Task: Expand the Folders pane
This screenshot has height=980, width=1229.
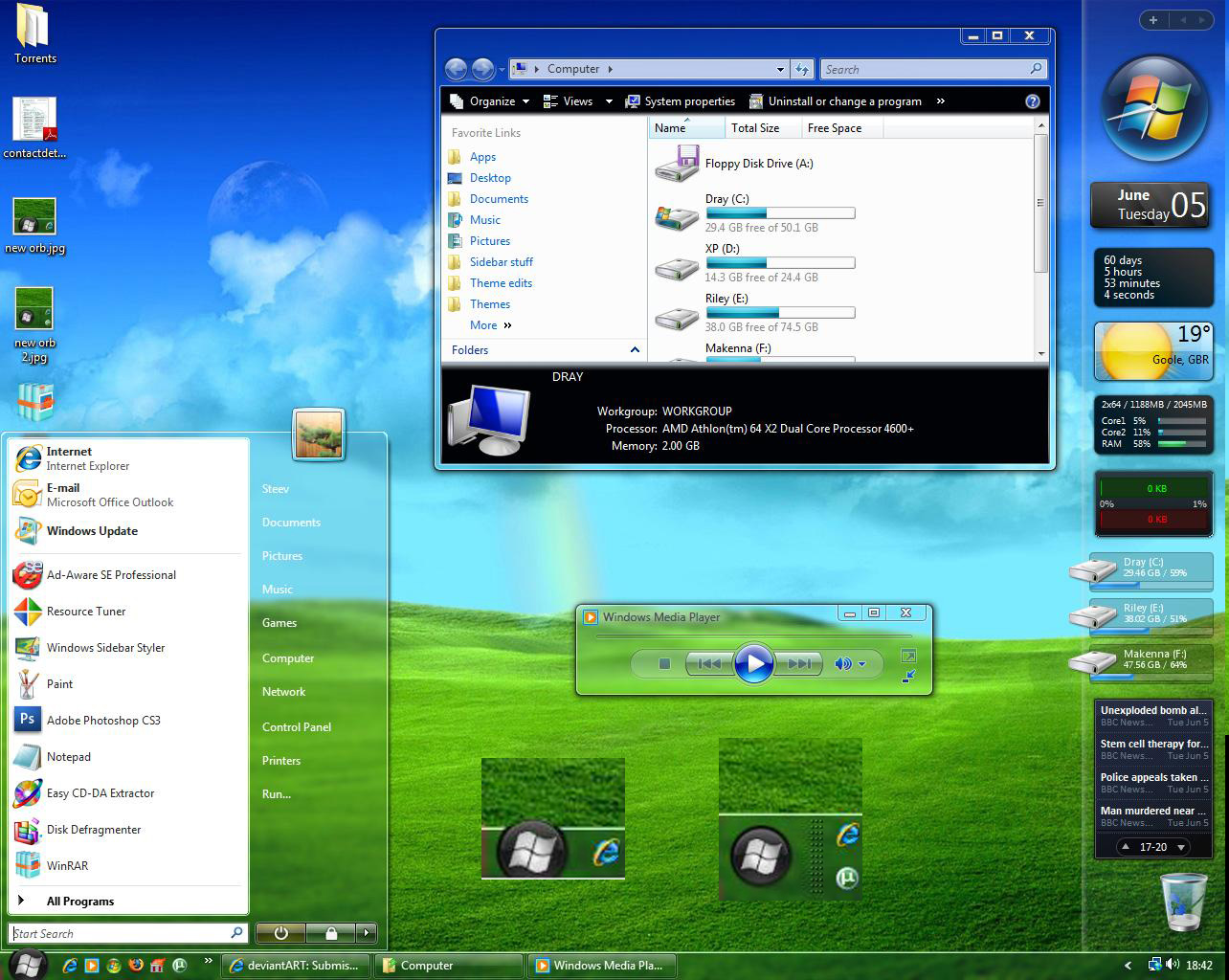Action: point(545,350)
